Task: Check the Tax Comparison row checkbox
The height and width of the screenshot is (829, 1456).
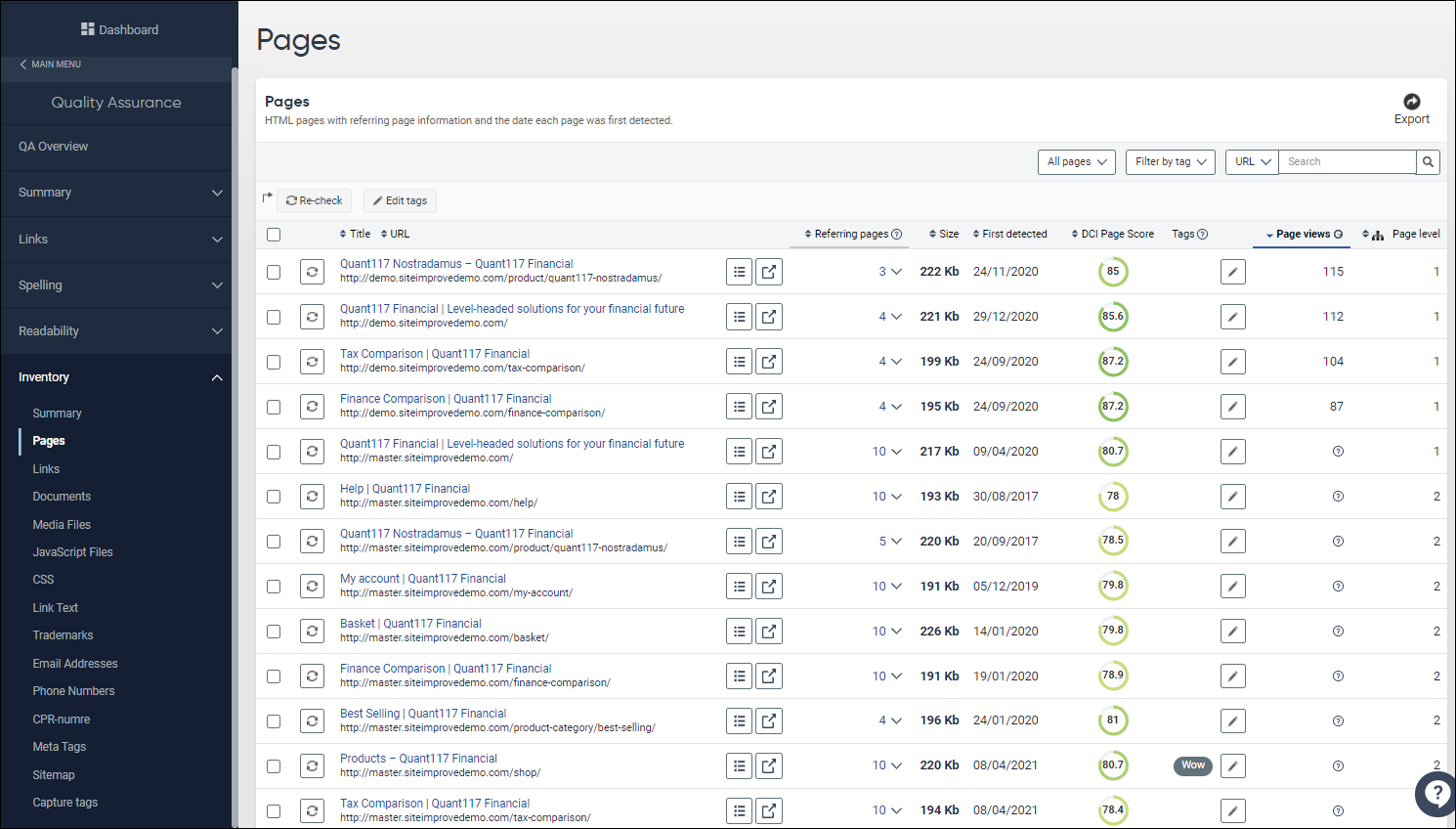Action: 274,361
